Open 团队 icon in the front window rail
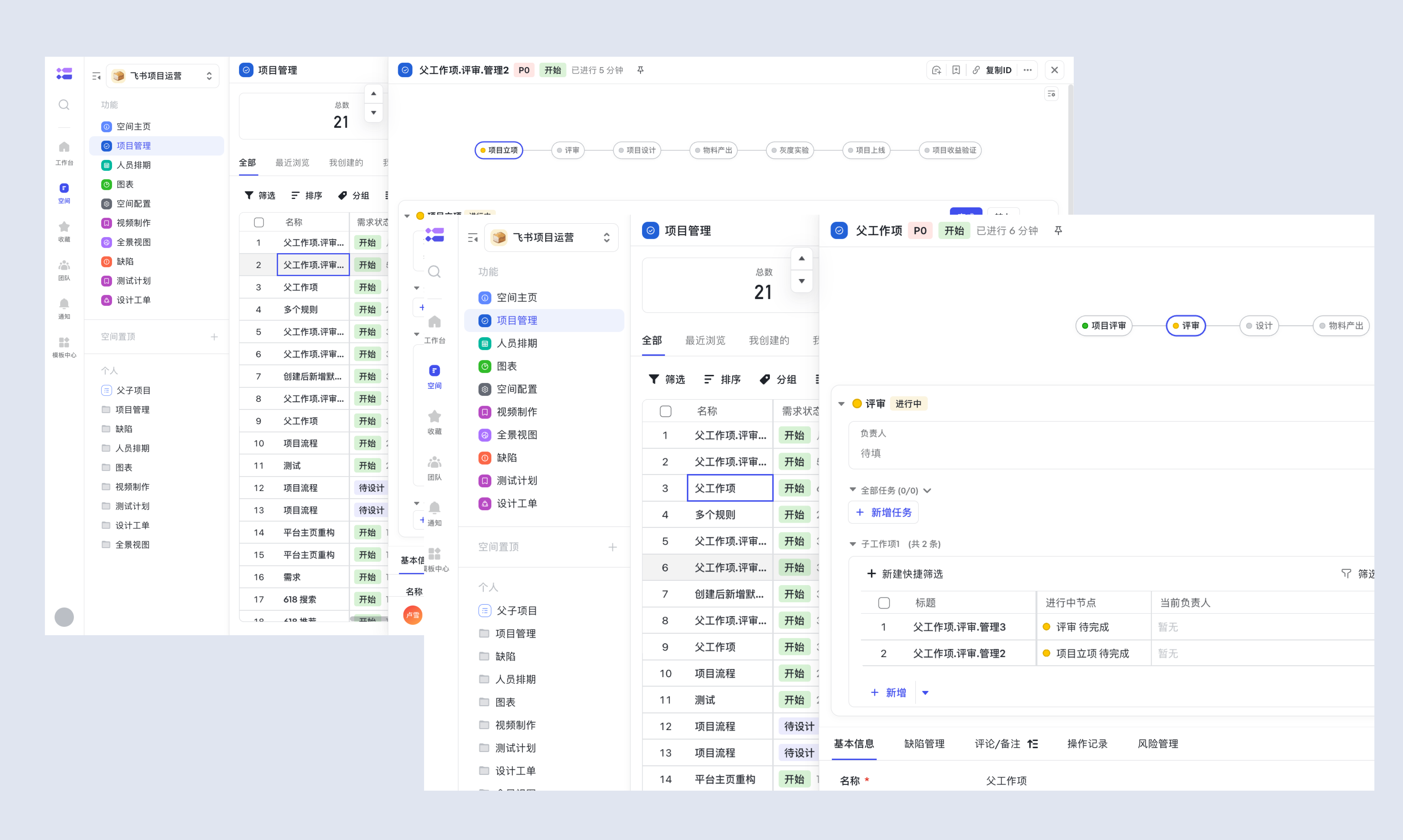The width and height of the screenshot is (1403, 840). (x=434, y=462)
